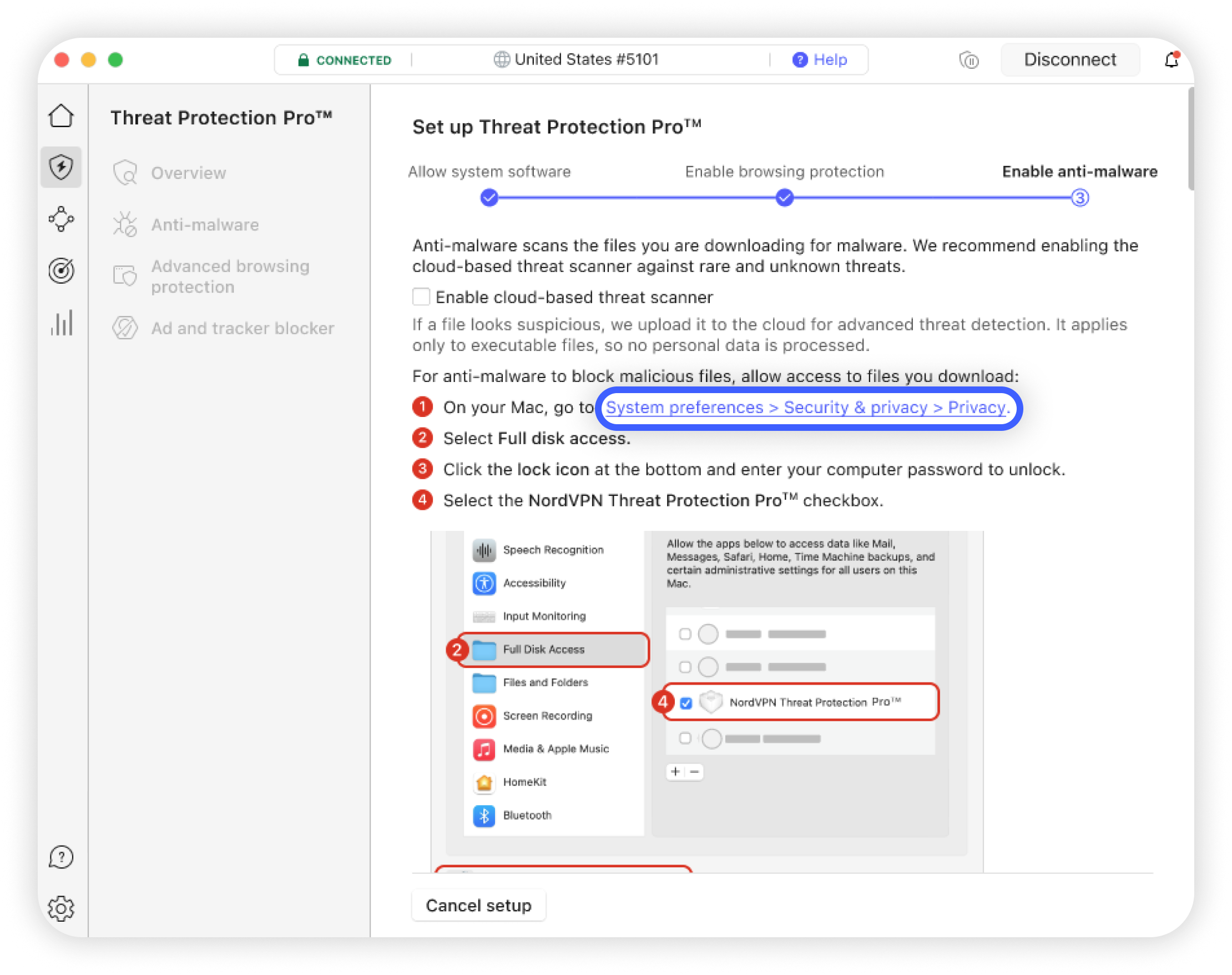The image size is (1232, 975).
Task: Open the settings gear icon
Action: point(61,908)
